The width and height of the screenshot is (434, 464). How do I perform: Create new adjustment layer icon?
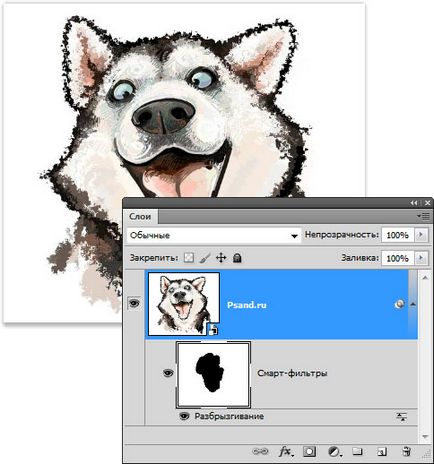point(334,452)
